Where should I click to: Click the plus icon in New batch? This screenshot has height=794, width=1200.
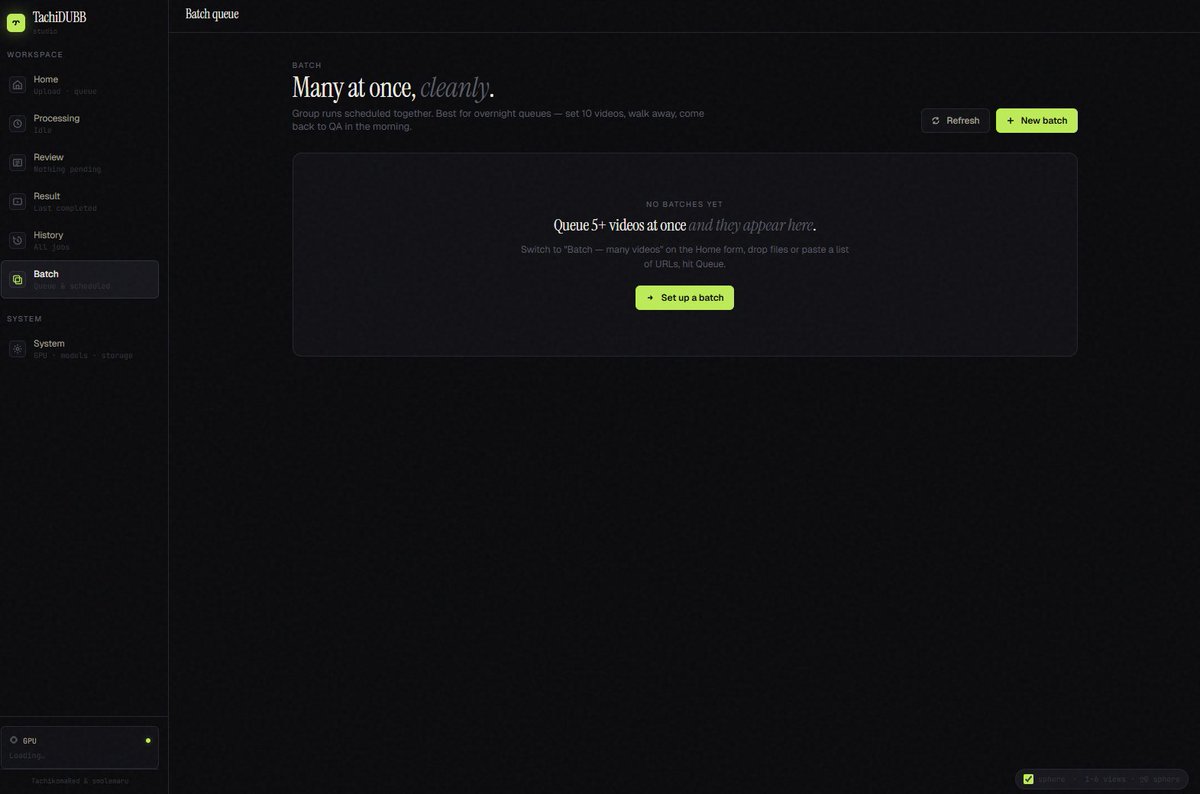click(1010, 121)
